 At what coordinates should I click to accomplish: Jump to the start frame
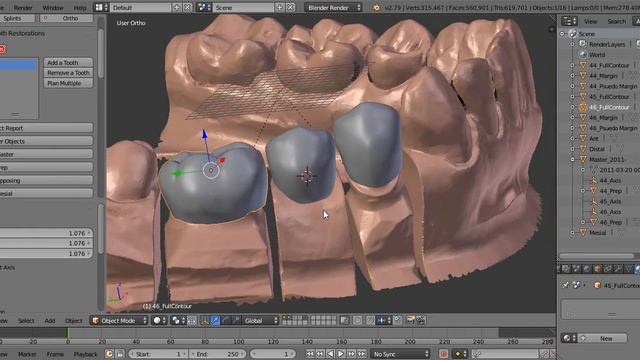(x=310, y=354)
